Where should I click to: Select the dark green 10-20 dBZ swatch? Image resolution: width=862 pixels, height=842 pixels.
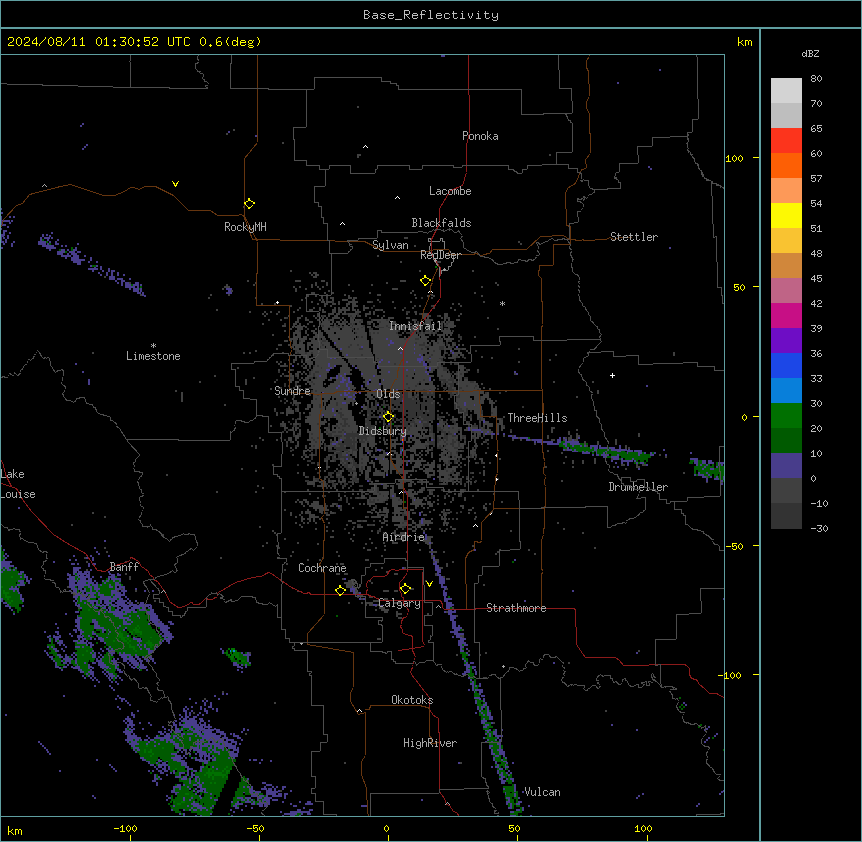point(786,440)
